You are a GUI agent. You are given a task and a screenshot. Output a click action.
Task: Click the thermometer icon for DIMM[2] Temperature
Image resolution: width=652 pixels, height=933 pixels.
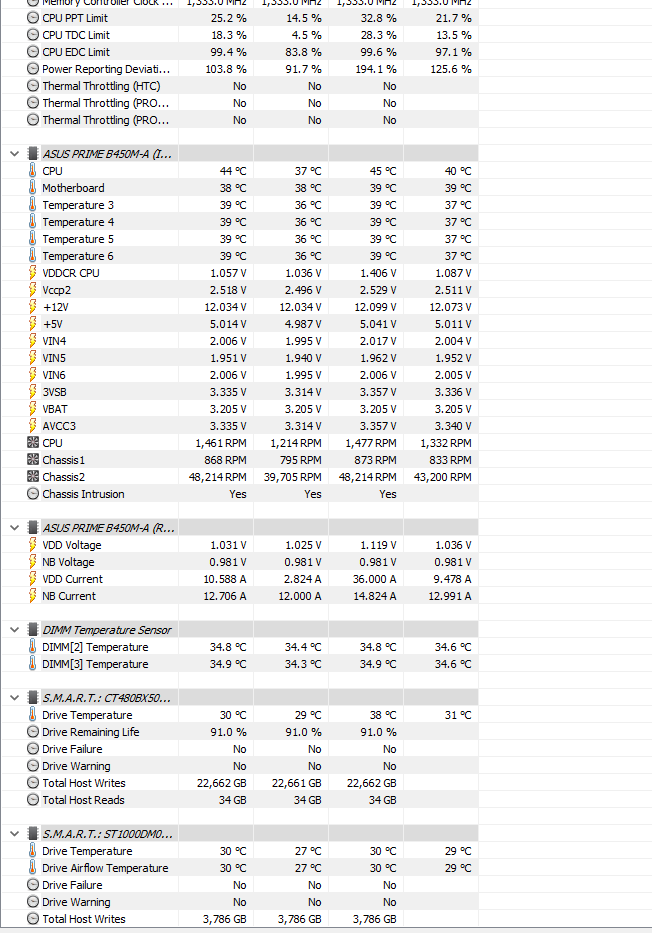[x=33, y=646]
